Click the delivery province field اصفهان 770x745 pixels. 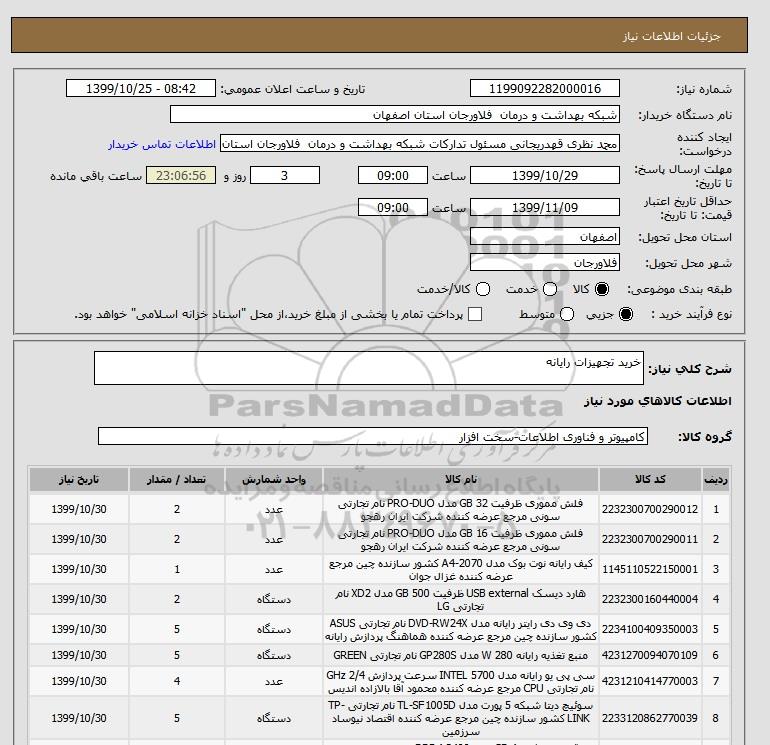[545, 237]
